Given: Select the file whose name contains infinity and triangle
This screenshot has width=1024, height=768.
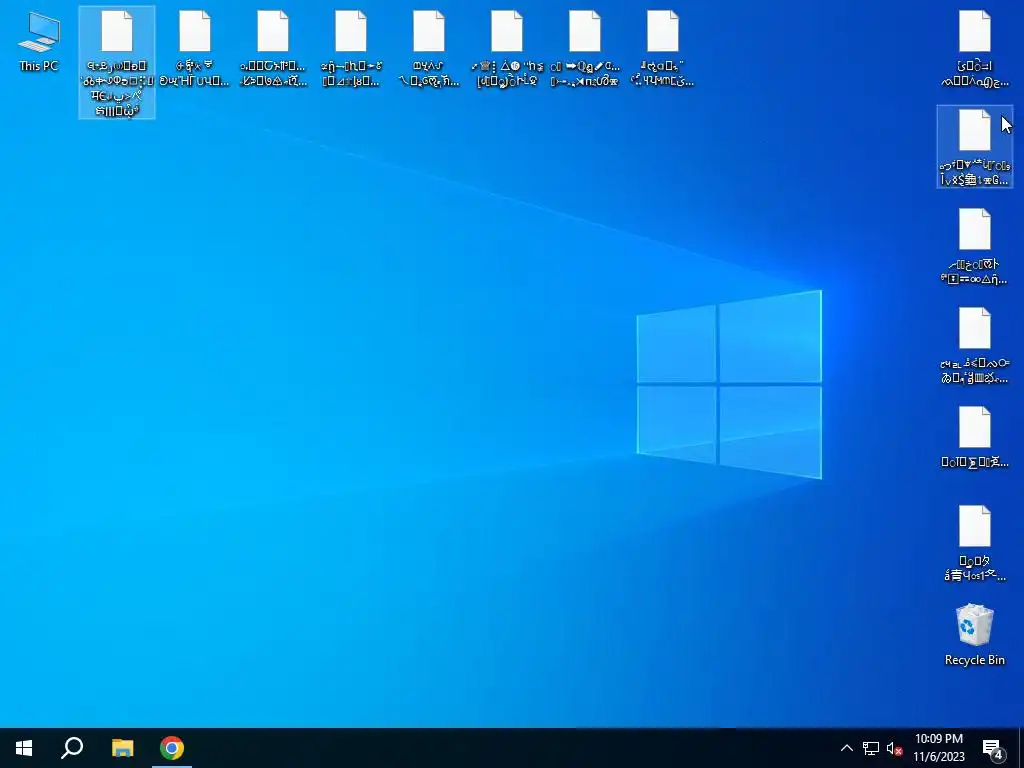Looking at the screenshot, I should pyautogui.click(x=974, y=247).
